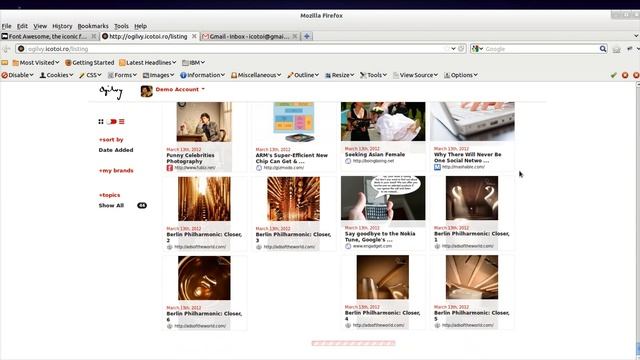This screenshot has height=360, width=640.
Task: Open the Edit menu
Action: [22, 26]
